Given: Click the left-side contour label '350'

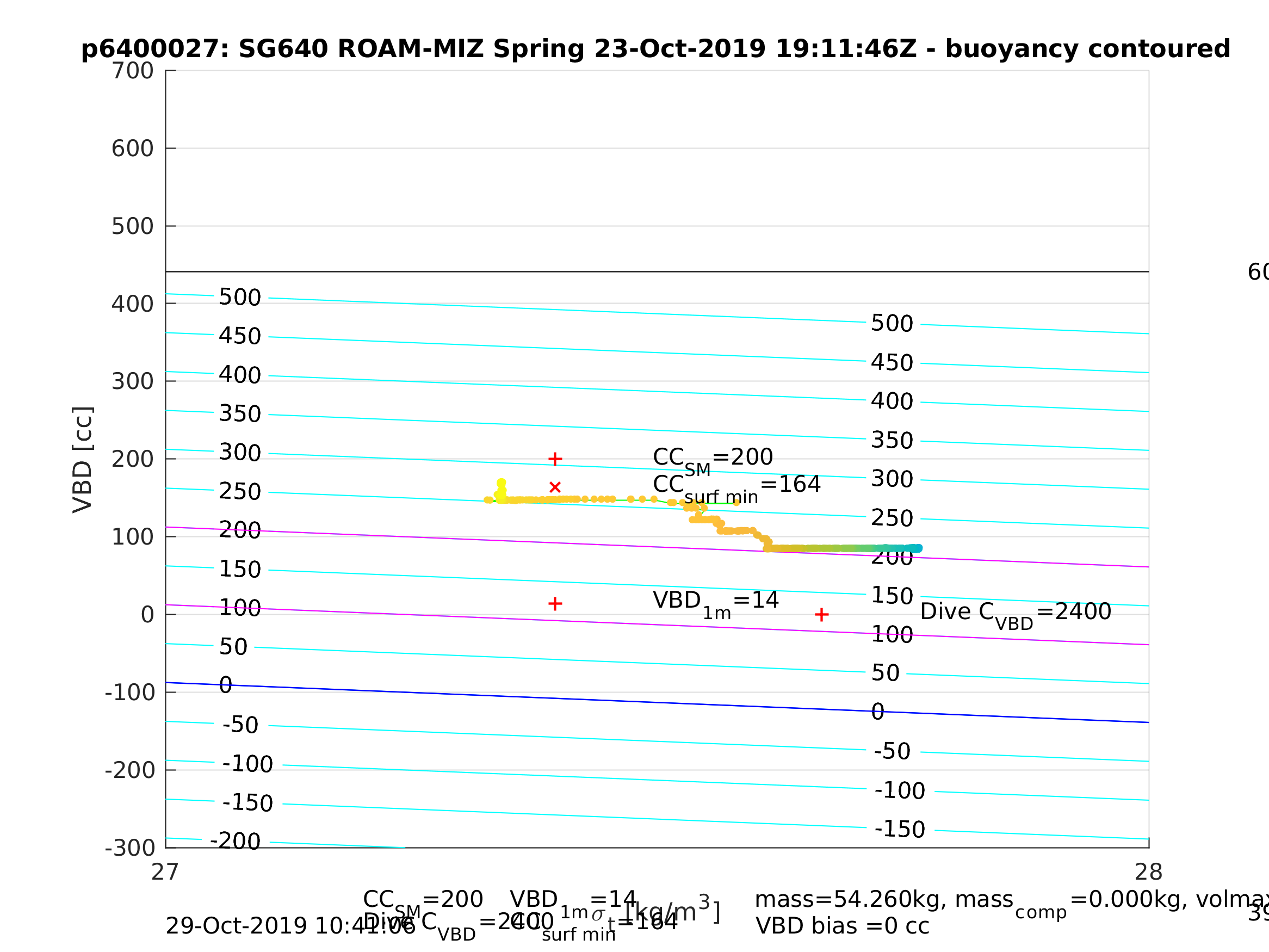Looking at the screenshot, I should tap(240, 414).
